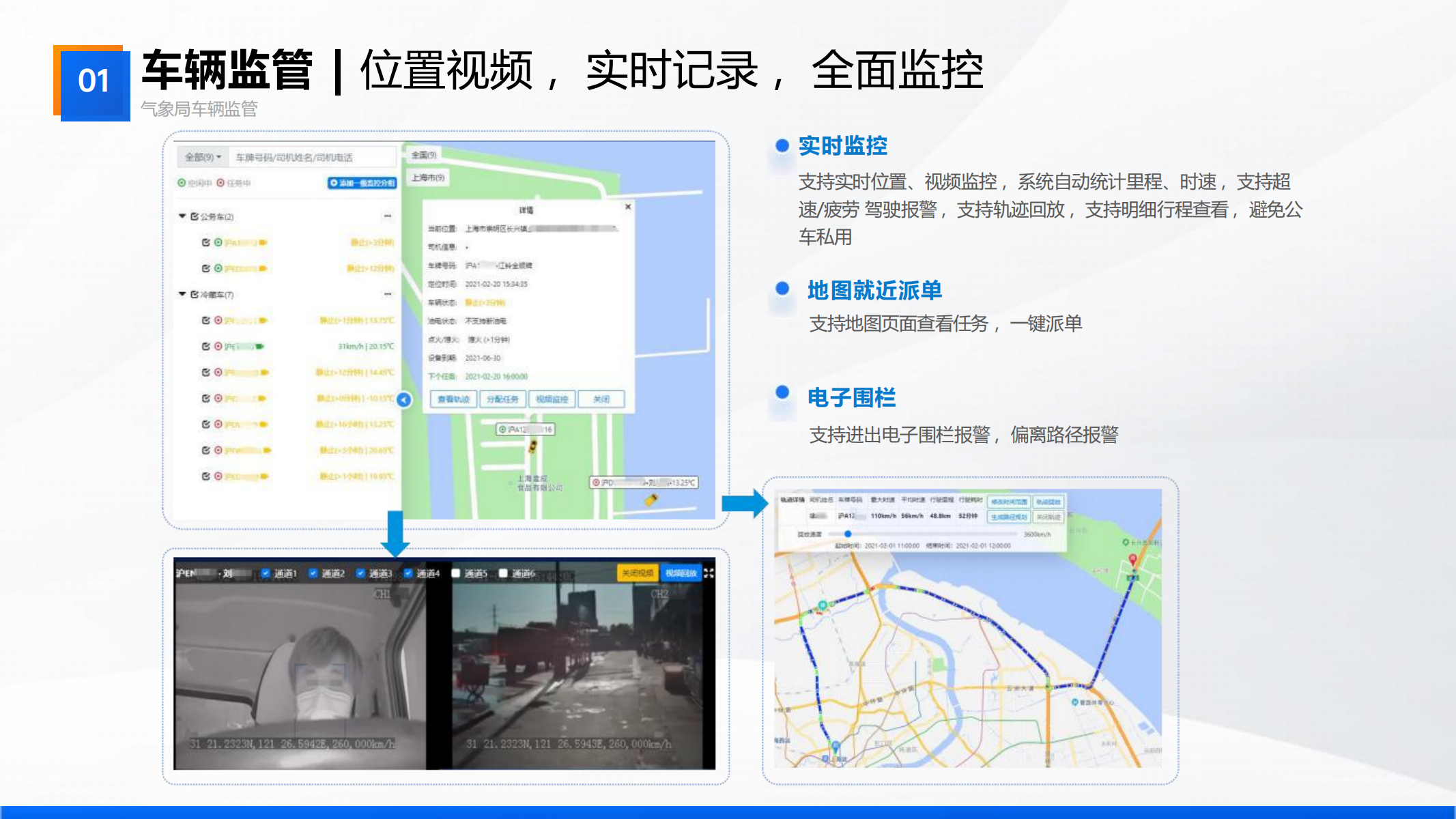Enable the 通道6 channel checkbox

[503, 573]
